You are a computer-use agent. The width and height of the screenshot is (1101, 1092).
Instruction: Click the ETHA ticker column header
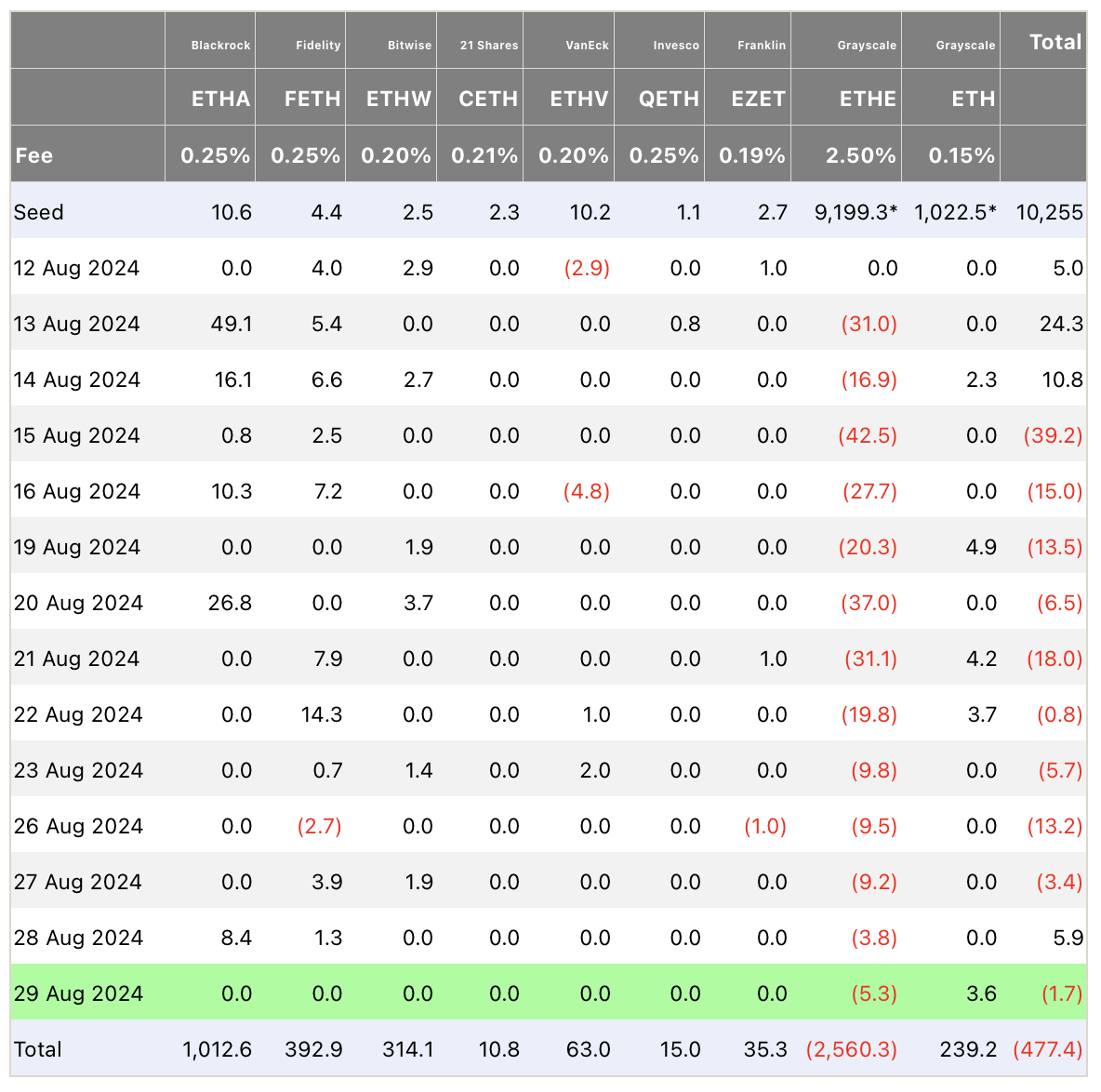220,99
